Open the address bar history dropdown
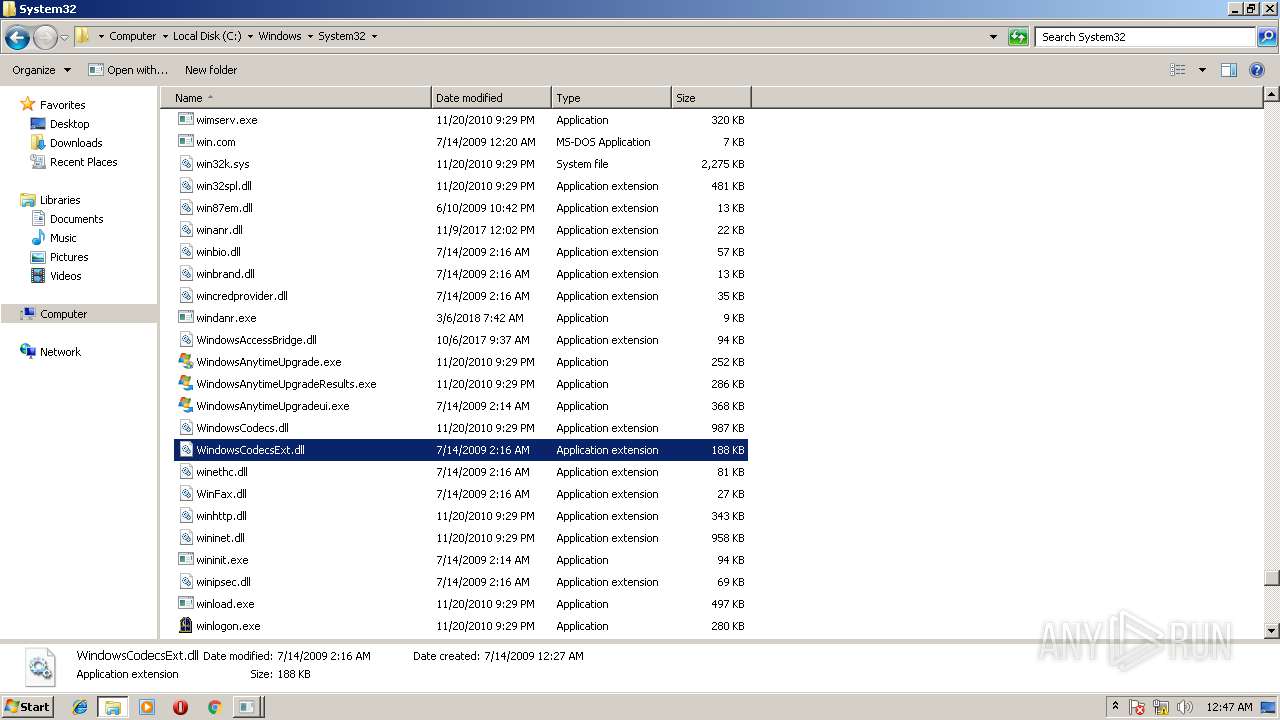Screen dimensions: 1280x720 (993, 37)
